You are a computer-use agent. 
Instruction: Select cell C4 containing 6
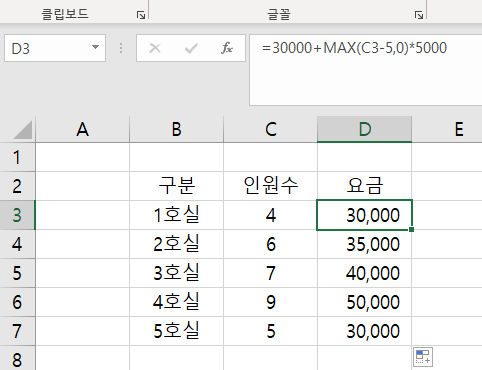270,244
